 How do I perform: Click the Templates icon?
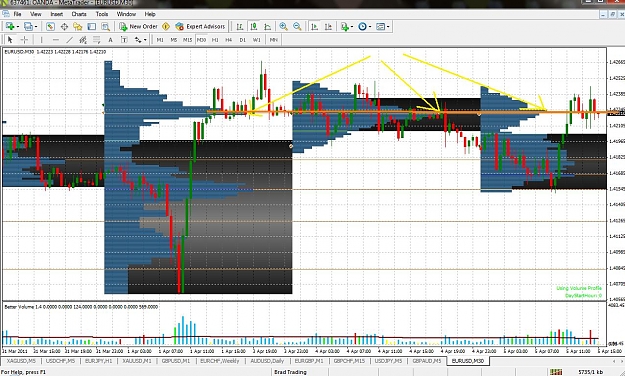click(x=381, y=26)
